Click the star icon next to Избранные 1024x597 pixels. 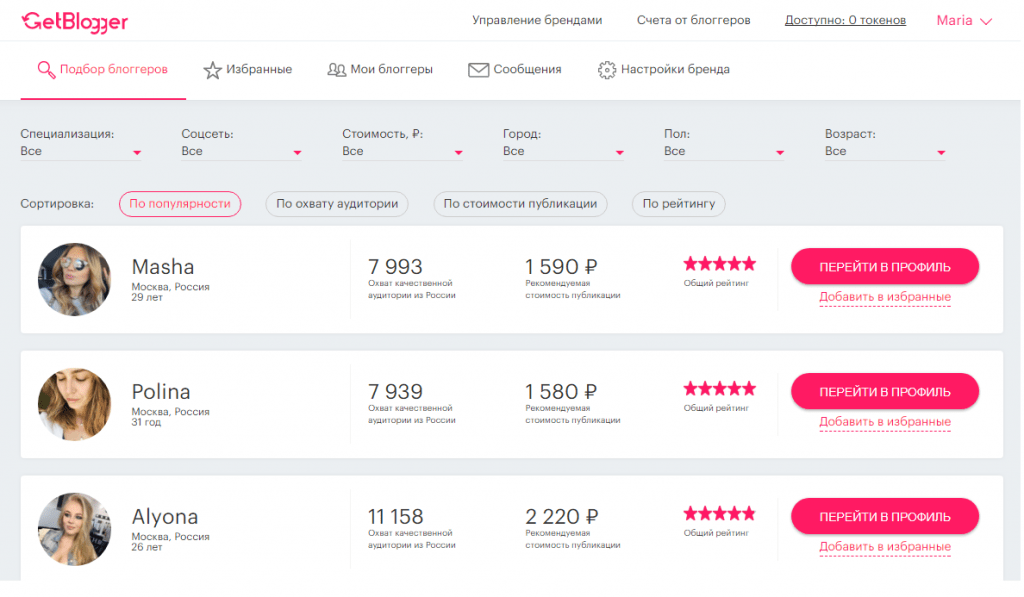click(x=212, y=70)
